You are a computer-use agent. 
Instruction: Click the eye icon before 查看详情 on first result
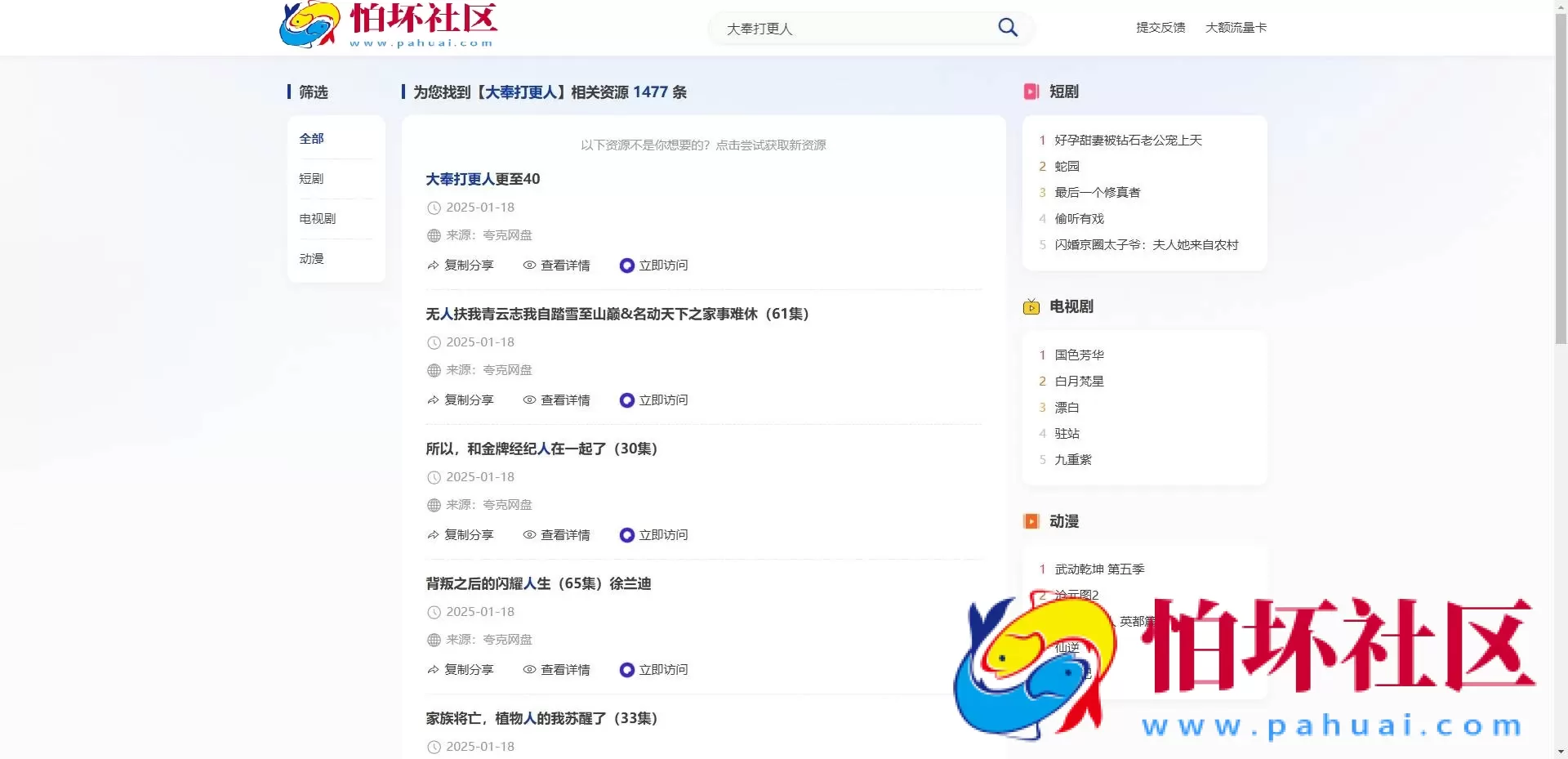(x=529, y=265)
